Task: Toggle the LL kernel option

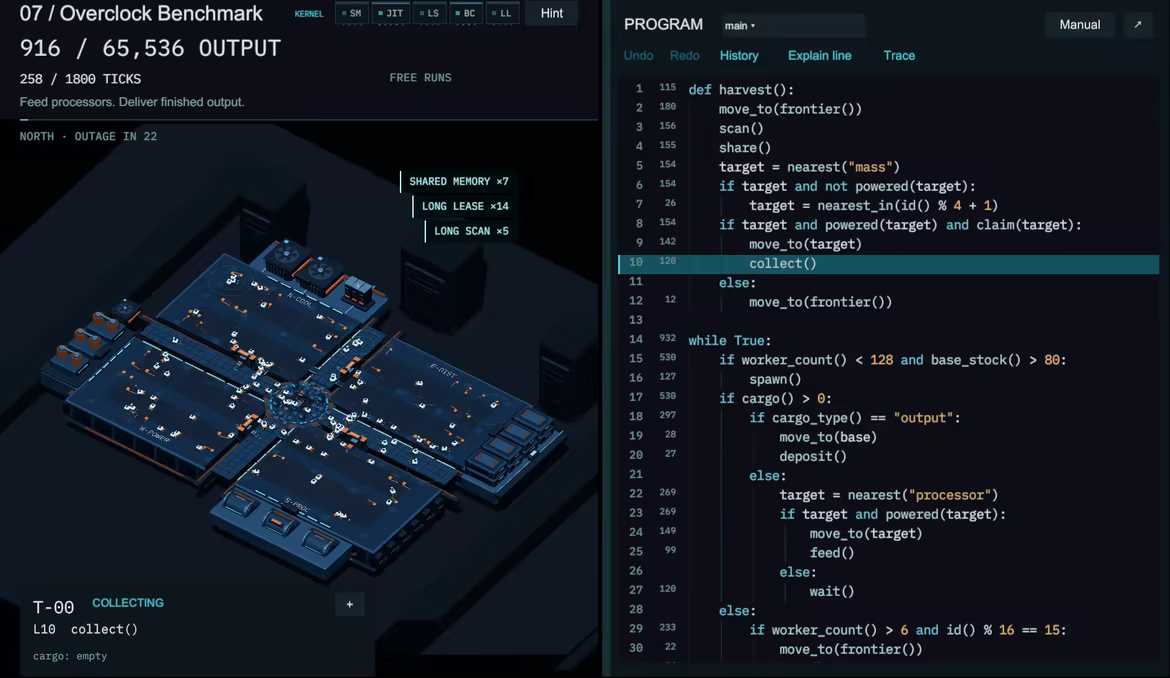Action: click(502, 13)
